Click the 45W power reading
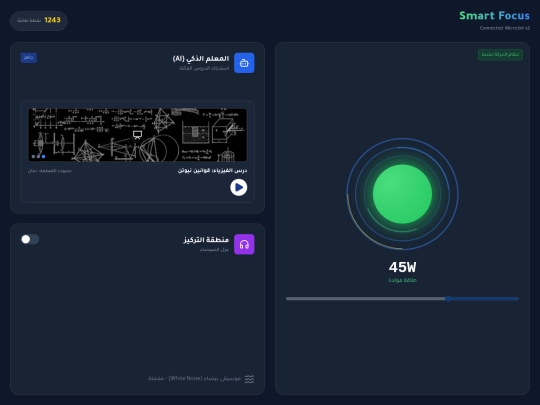This screenshot has width=540, height=405. (x=402, y=267)
